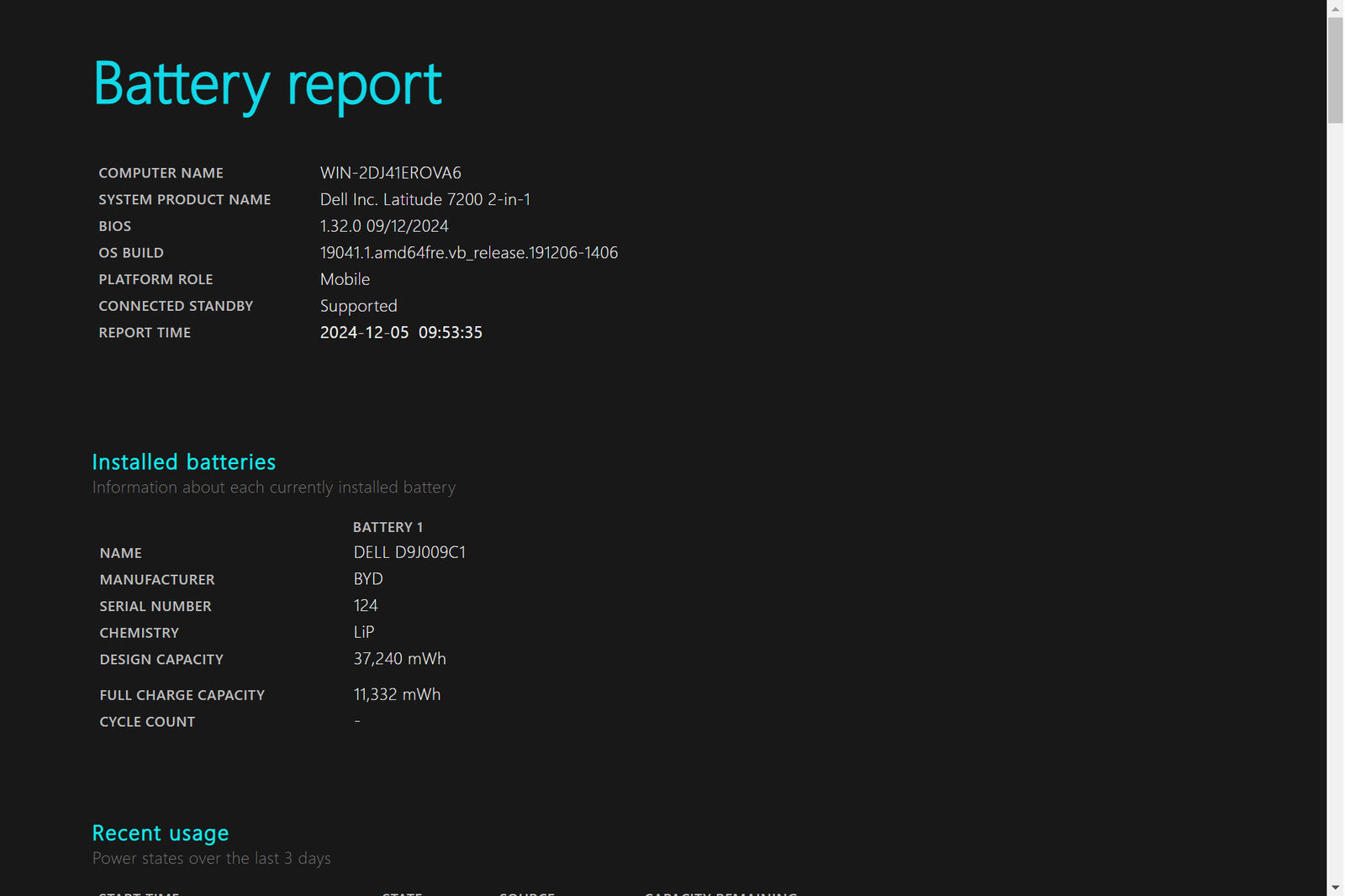
Task: Click the chemistry value LiP
Action: [x=364, y=632]
